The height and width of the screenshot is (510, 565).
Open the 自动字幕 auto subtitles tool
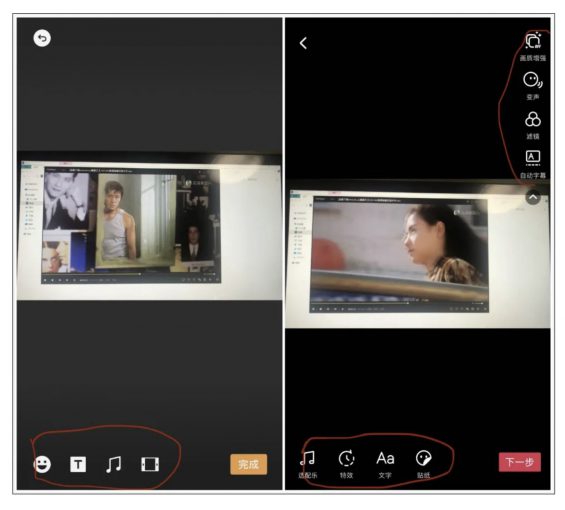tap(533, 164)
